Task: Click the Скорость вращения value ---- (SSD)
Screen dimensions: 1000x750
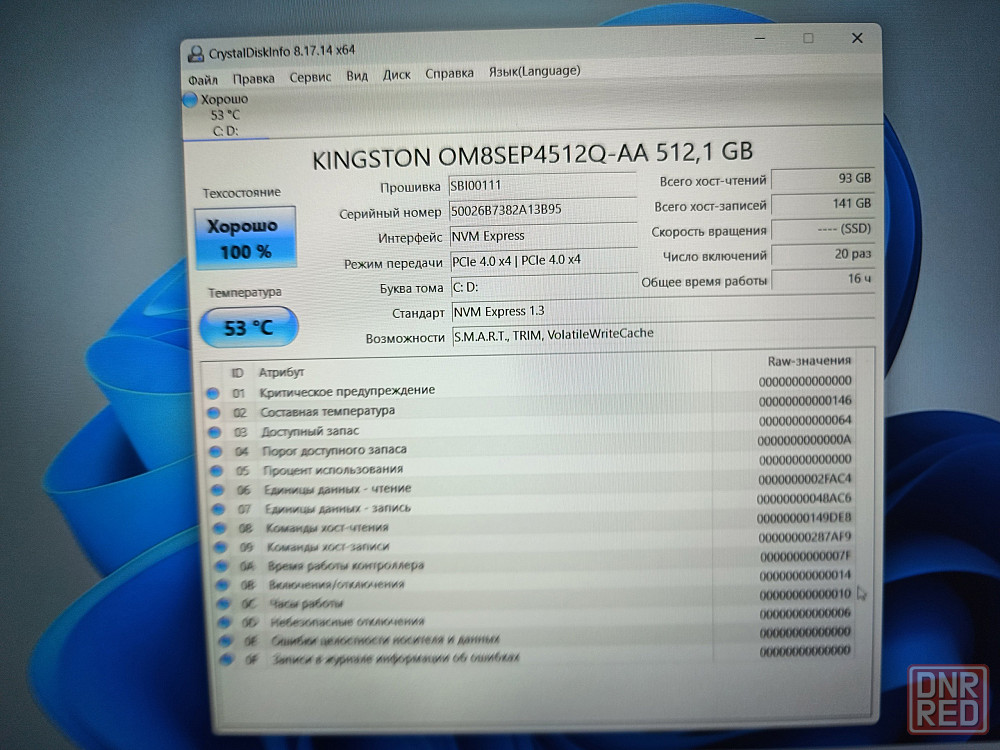Action: point(823,229)
